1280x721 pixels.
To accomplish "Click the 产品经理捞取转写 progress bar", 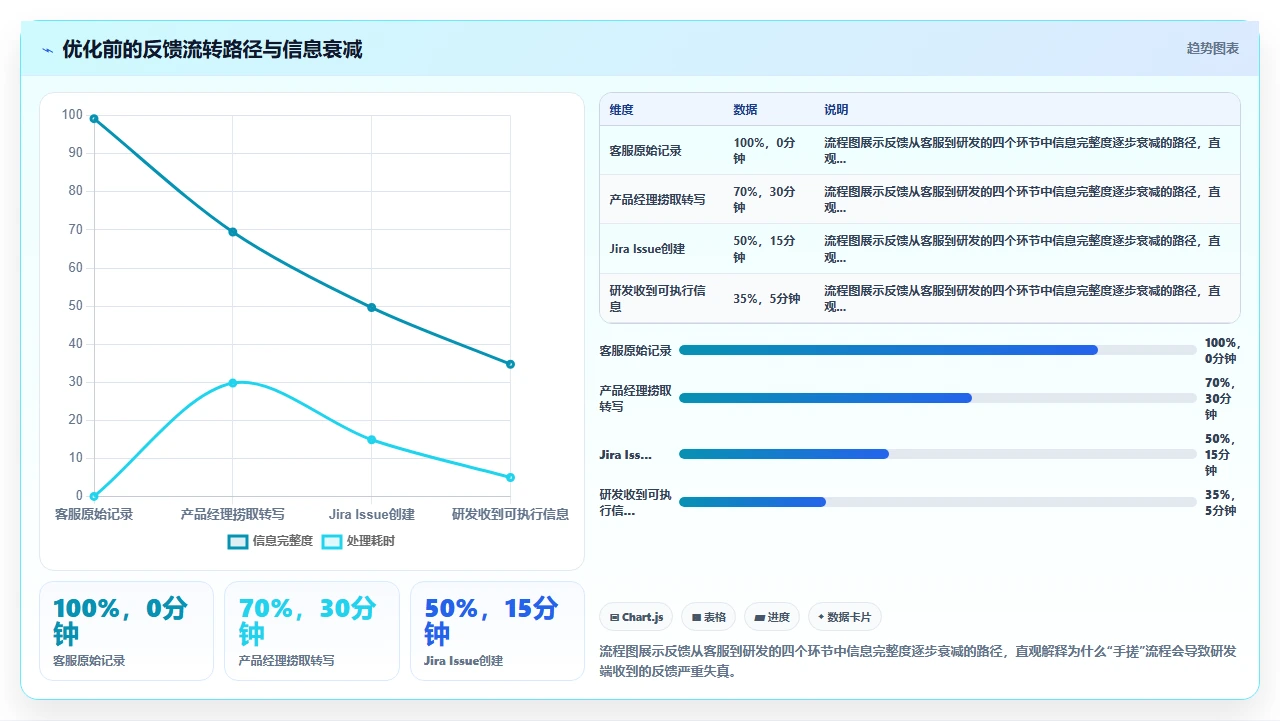I will (938, 398).
